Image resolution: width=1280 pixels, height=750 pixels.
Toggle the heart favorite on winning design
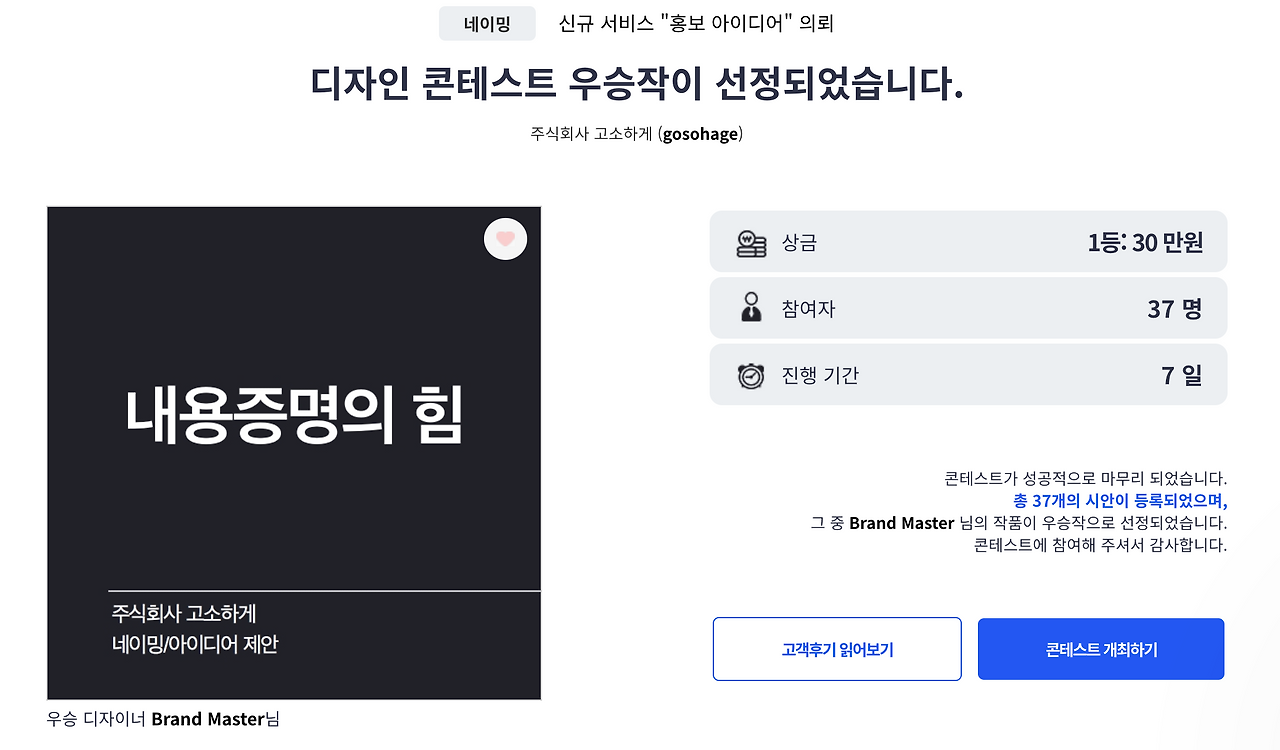tap(505, 239)
